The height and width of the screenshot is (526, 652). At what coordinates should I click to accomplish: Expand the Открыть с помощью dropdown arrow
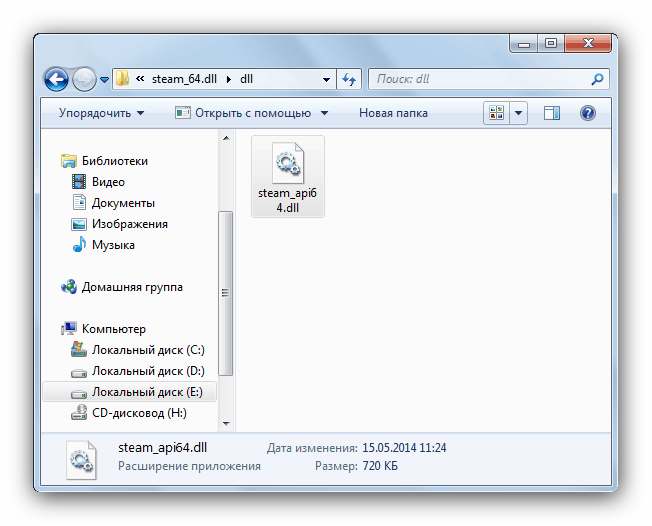point(324,113)
